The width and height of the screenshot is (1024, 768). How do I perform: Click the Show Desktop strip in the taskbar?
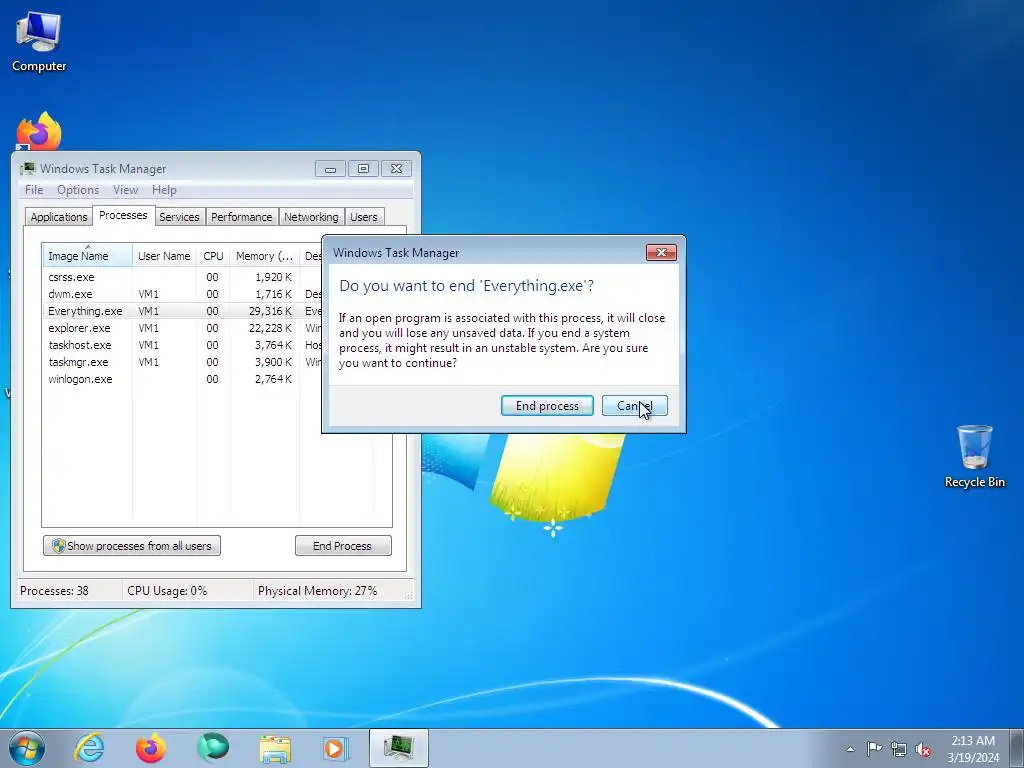pos(1016,748)
